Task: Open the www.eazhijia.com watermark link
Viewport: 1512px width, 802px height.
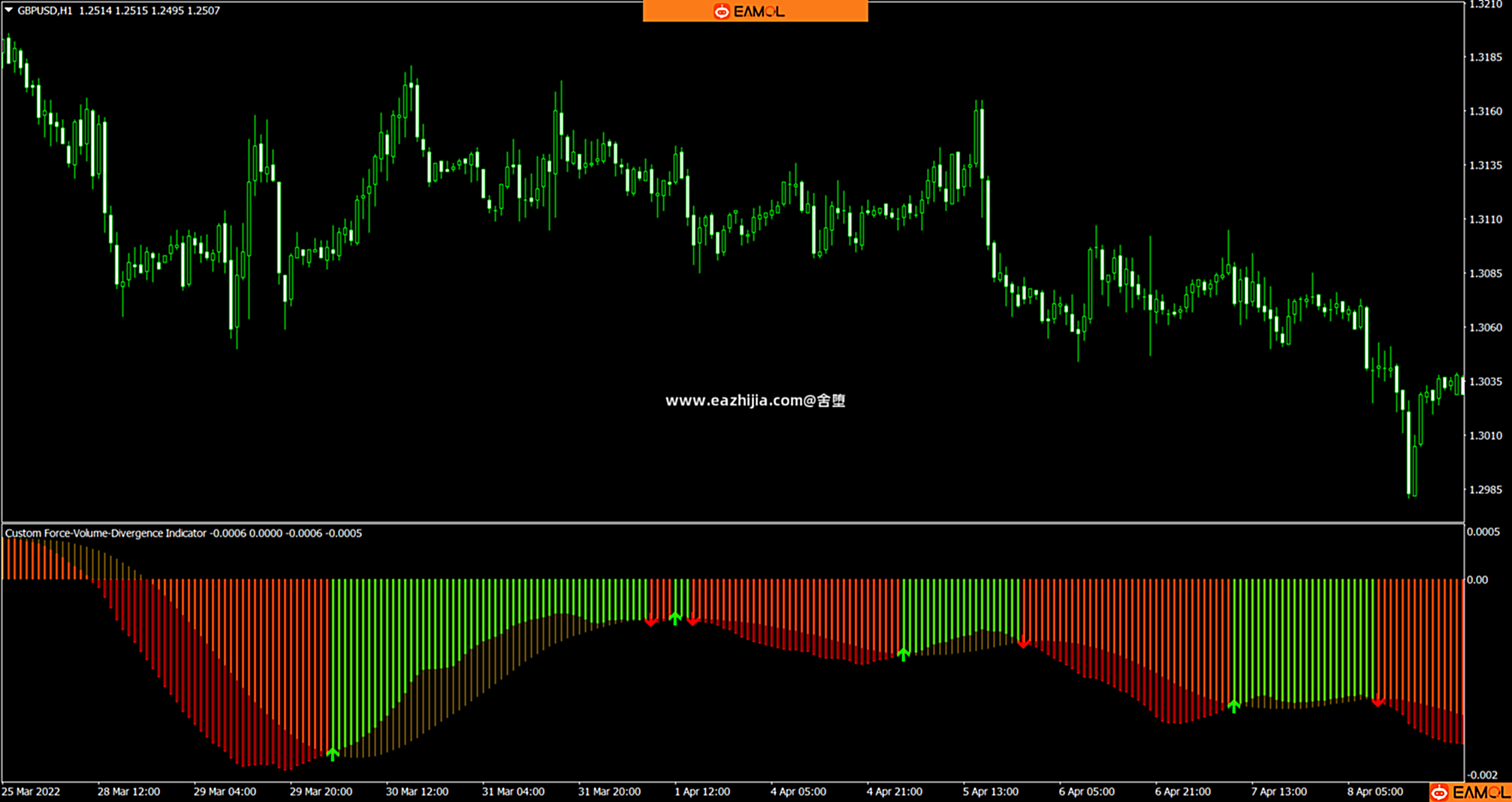Action: (x=755, y=401)
